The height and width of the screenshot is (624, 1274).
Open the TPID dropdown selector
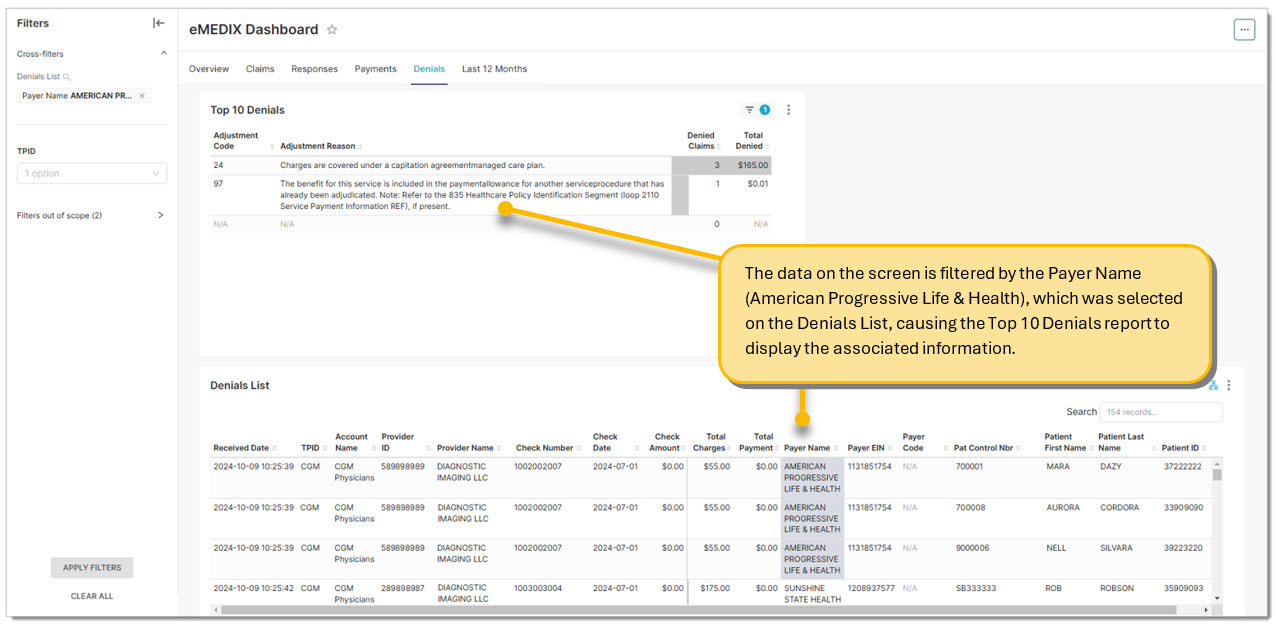92,174
